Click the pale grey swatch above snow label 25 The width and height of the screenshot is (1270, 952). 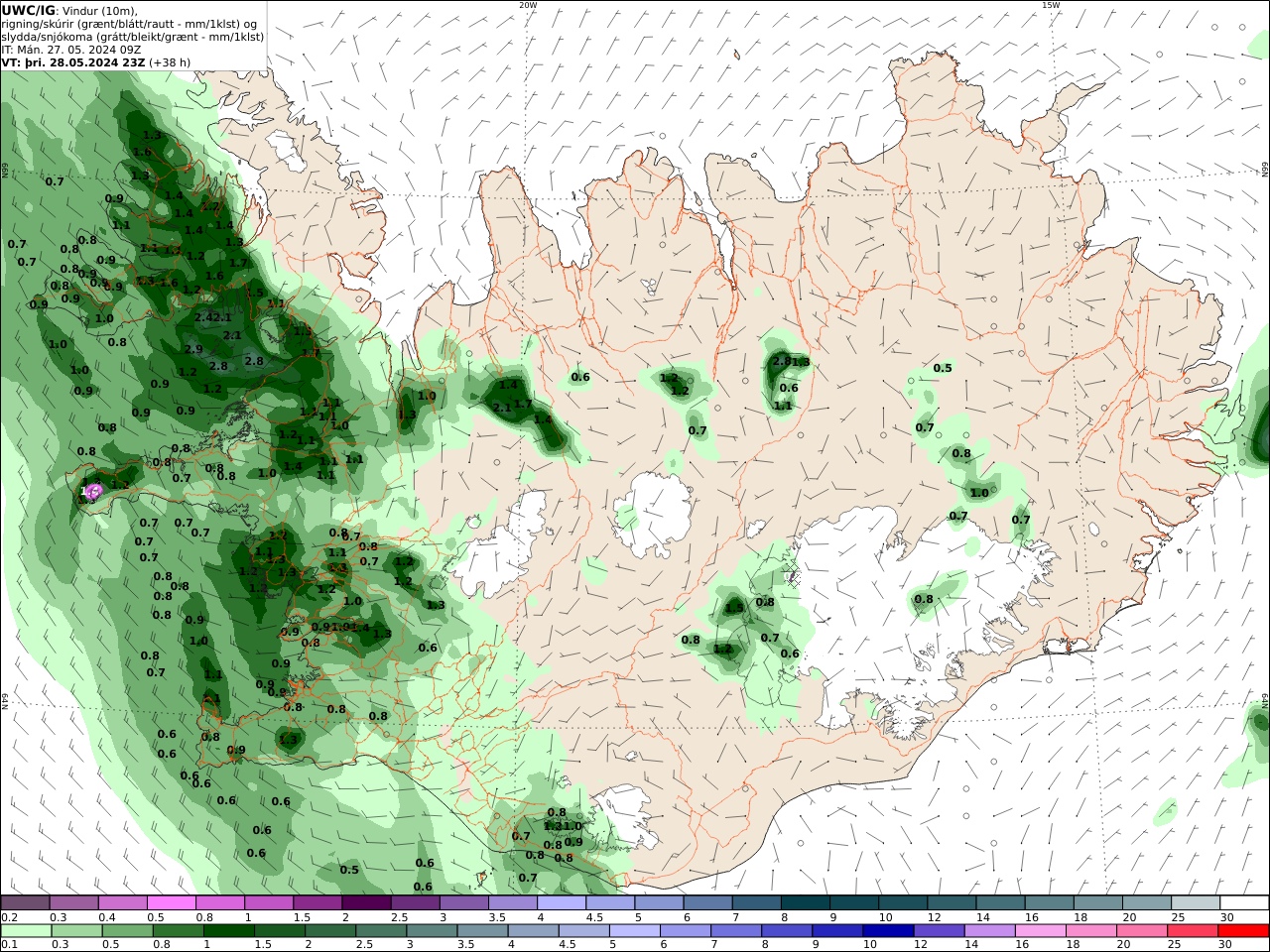[x=1197, y=903]
